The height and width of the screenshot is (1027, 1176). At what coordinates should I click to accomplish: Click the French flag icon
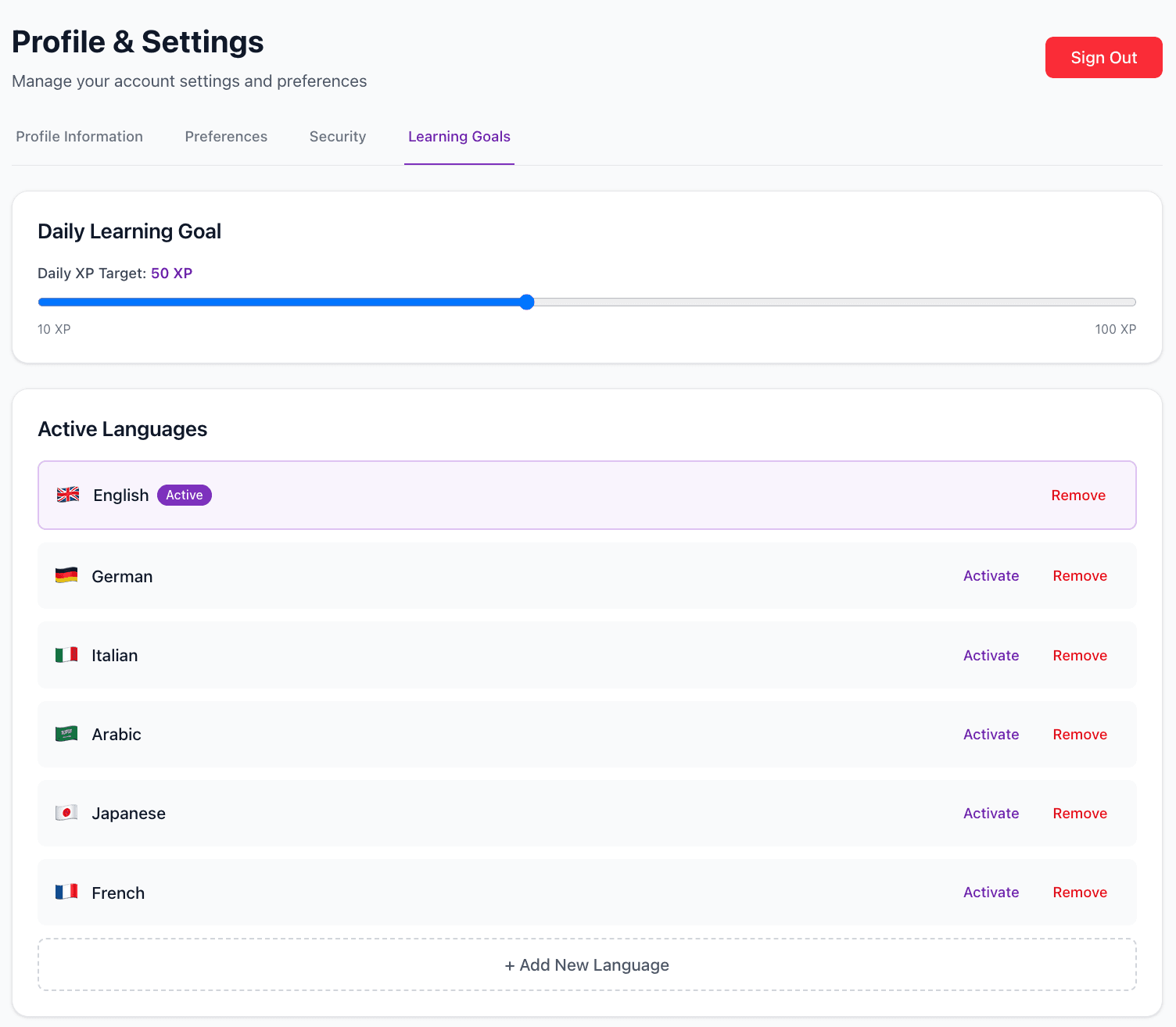click(x=66, y=892)
